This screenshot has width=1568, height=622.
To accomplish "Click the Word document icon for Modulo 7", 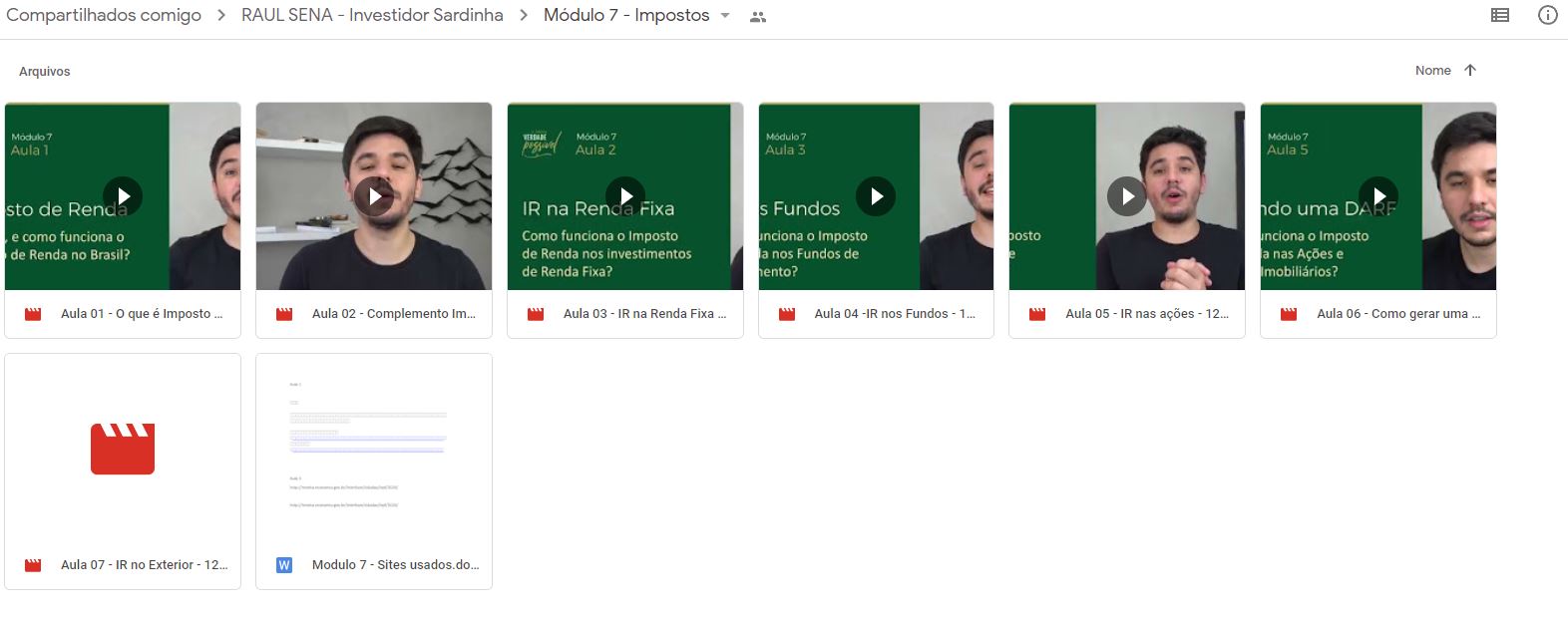I will pyautogui.click(x=284, y=565).
